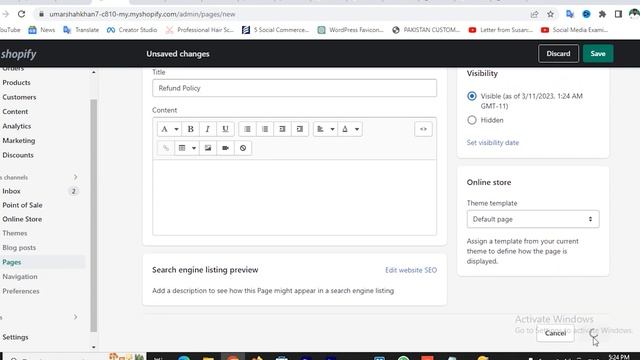Click into the content text area
Image resolution: width=640 pixels, height=360 pixels.
(294, 197)
